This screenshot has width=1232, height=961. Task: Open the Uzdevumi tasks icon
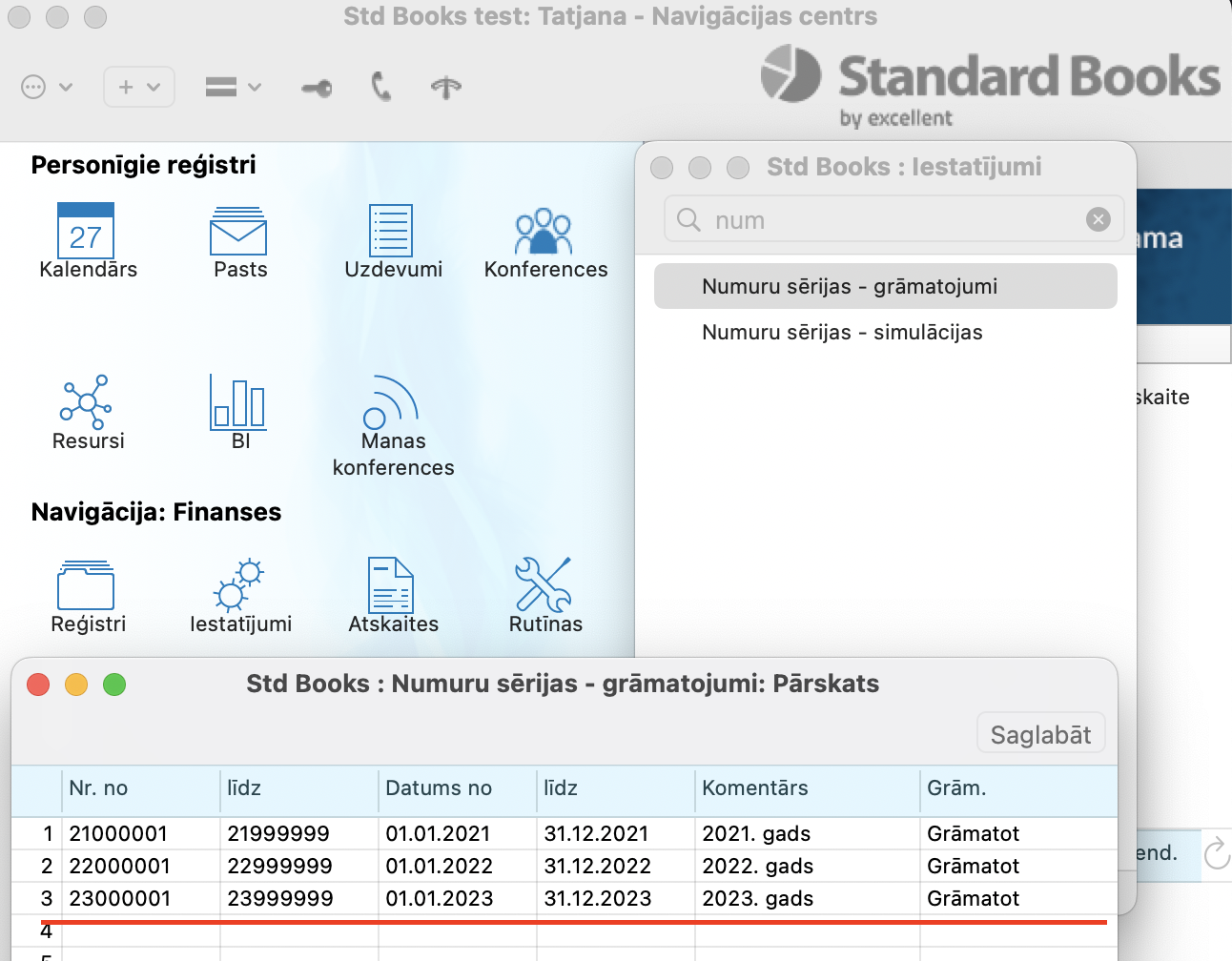[x=391, y=232]
